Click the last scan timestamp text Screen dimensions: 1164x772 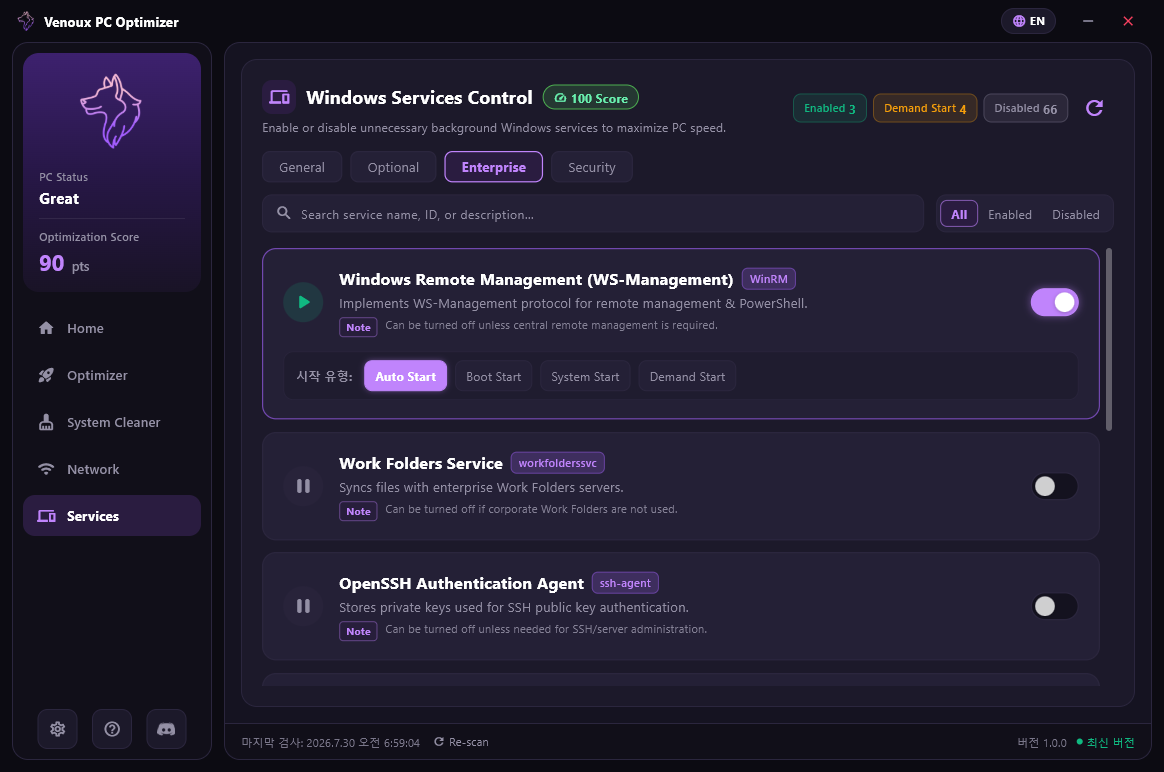[330, 743]
